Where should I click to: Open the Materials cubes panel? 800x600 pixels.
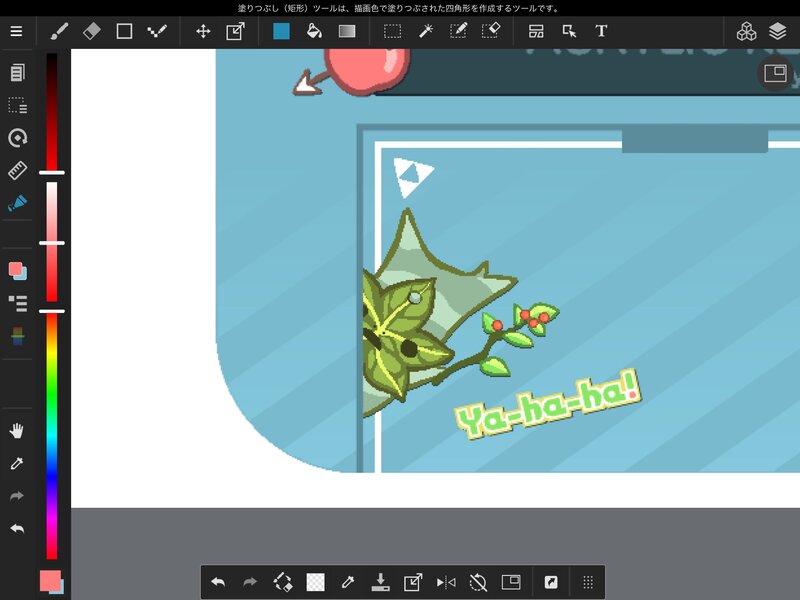746,31
